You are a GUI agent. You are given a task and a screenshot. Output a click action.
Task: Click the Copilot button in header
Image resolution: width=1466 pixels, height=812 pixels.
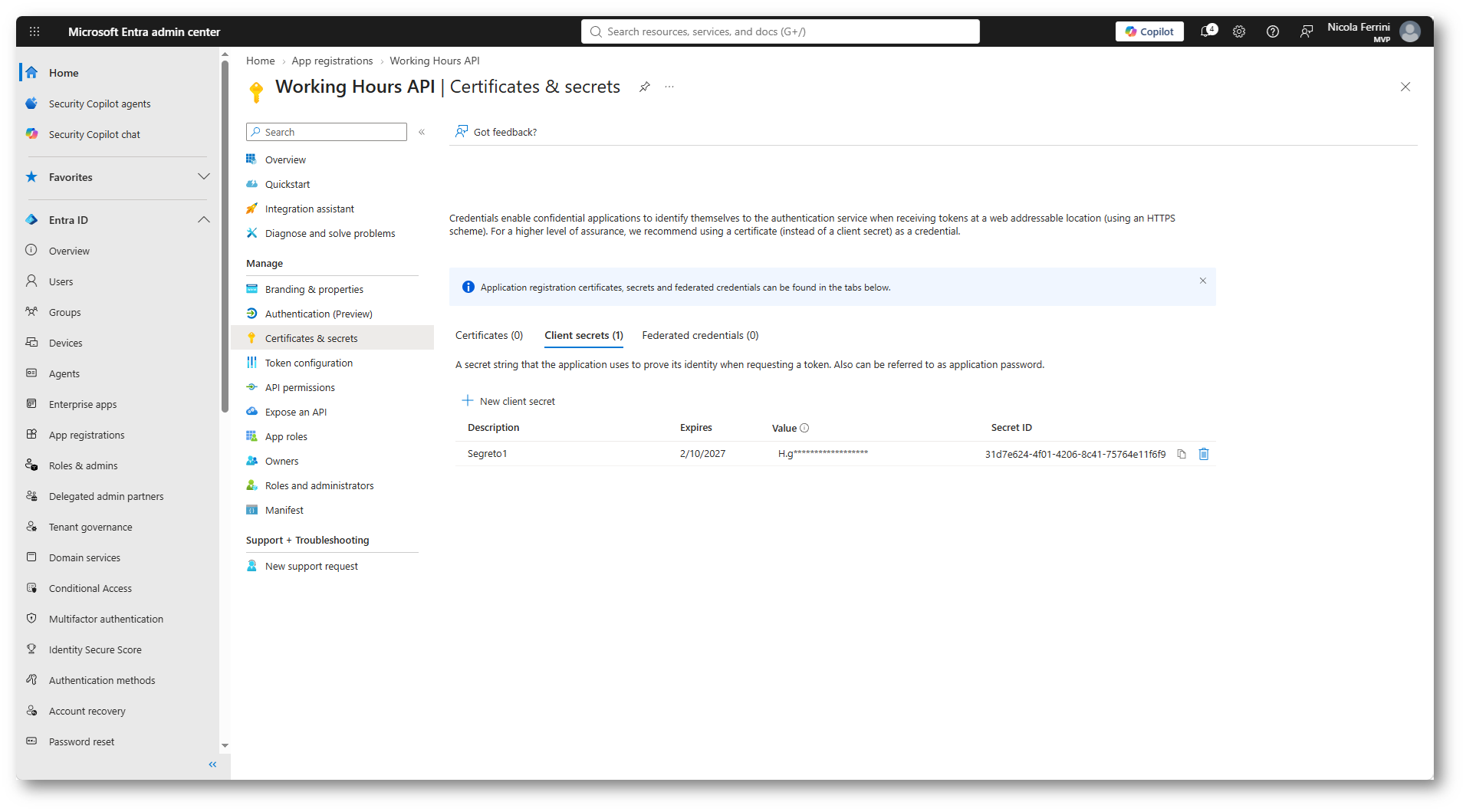pos(1149,31)
